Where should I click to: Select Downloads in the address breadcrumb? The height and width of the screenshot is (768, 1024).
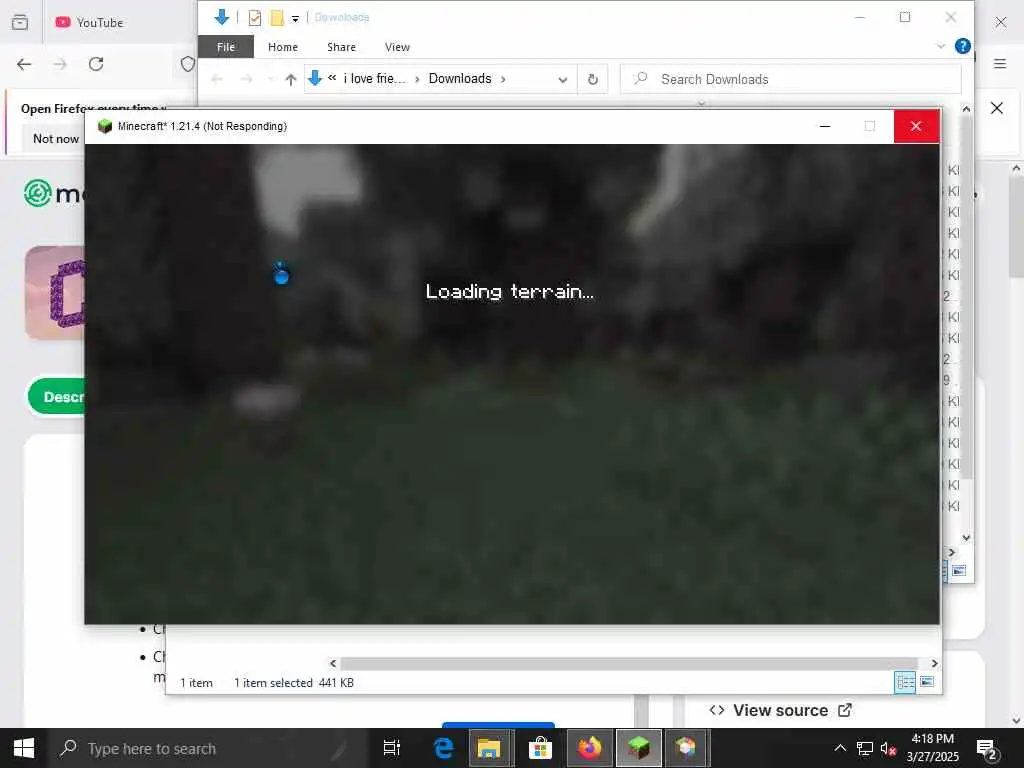click(460, 78)
